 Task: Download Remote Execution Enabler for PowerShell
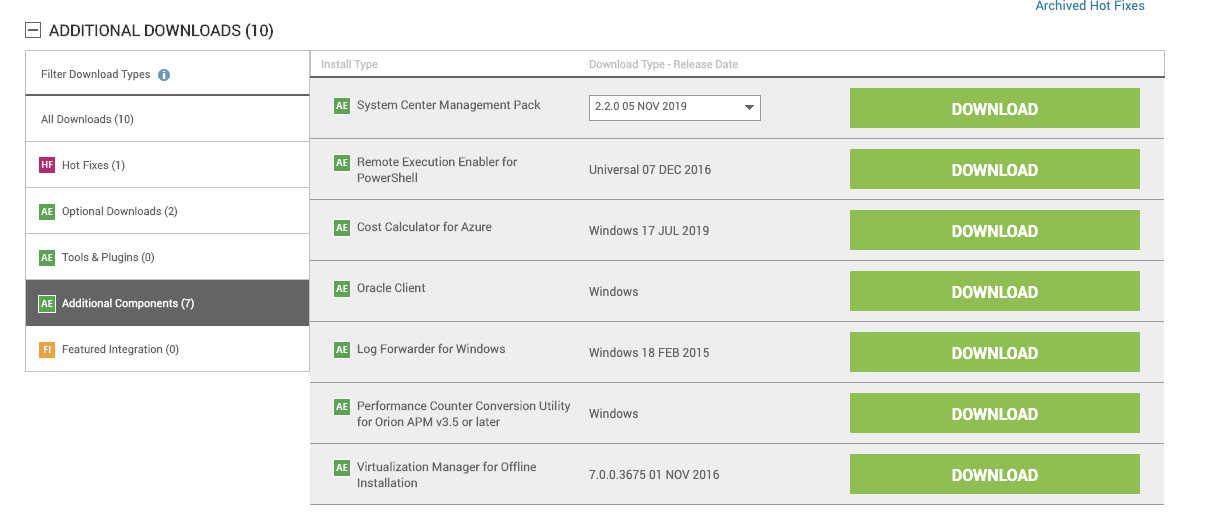point(994,170)
